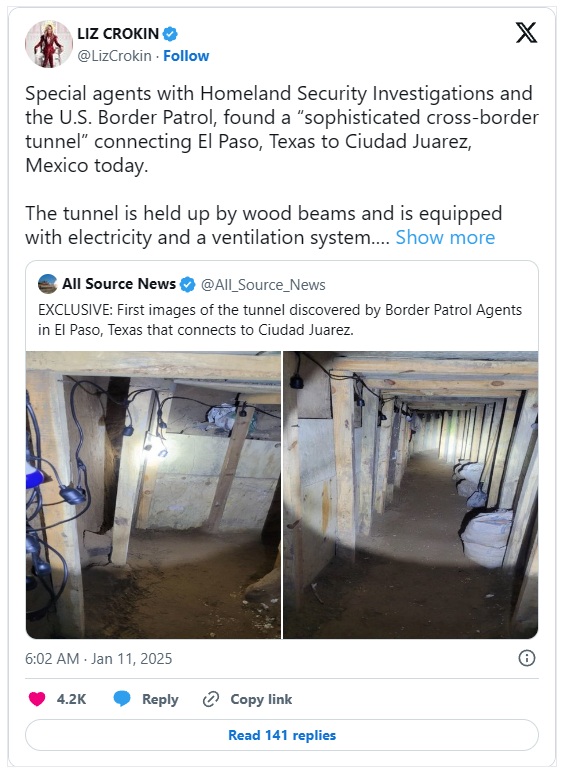Like the tweet via heart icon
Viewport: 565px width, 773px height.
tap(37, 699)
